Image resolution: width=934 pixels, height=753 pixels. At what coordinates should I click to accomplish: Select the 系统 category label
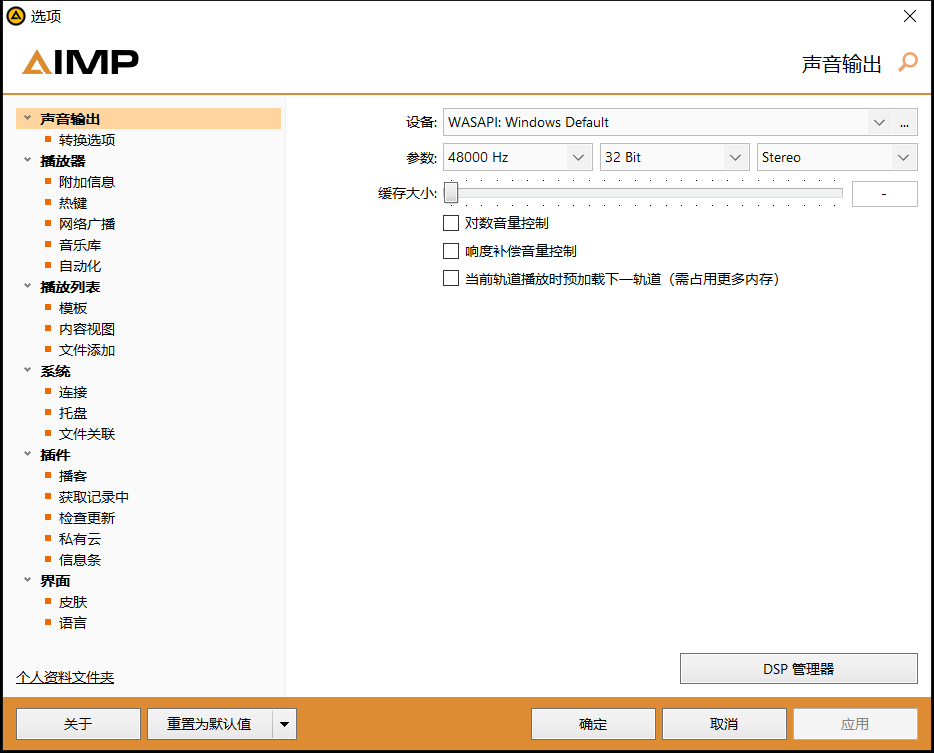(x=55, y=371)
